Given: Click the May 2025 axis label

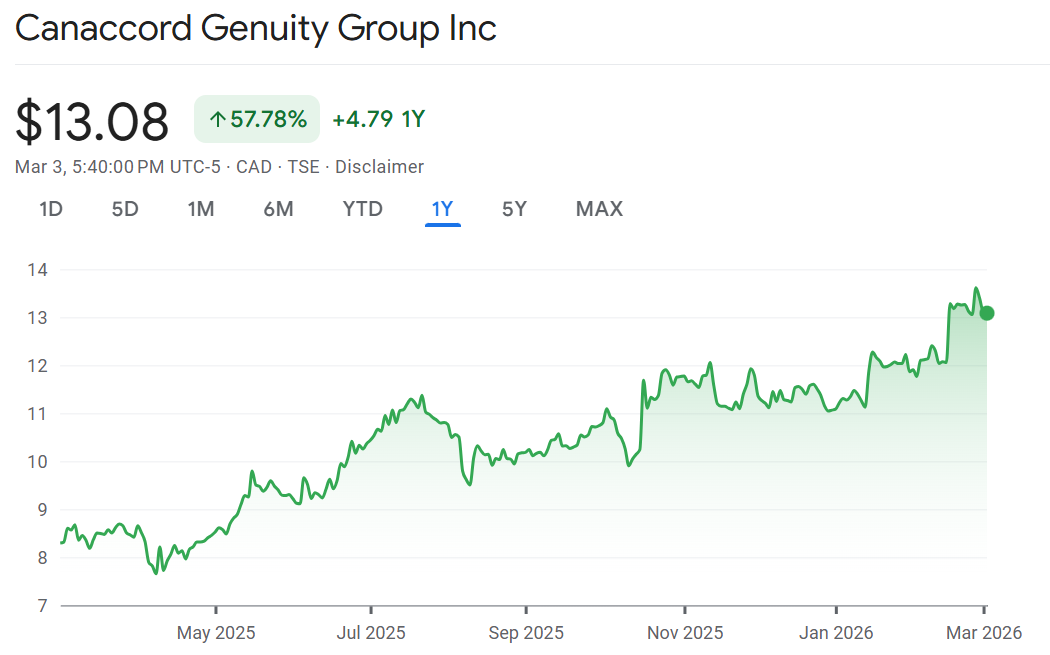Looking at the screenshot, I should pyautogui.click(x=216, y=633).
